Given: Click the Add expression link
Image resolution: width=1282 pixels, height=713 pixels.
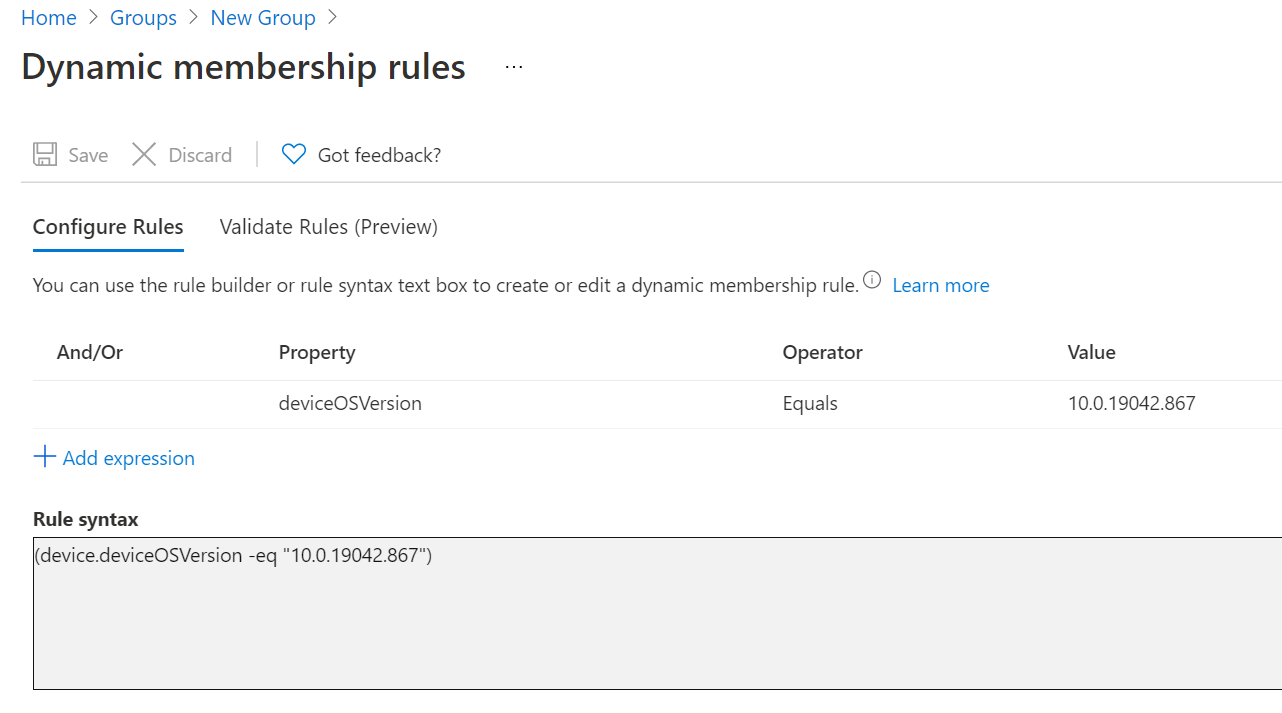Looking at the screenshot, I should pos(129,458).
